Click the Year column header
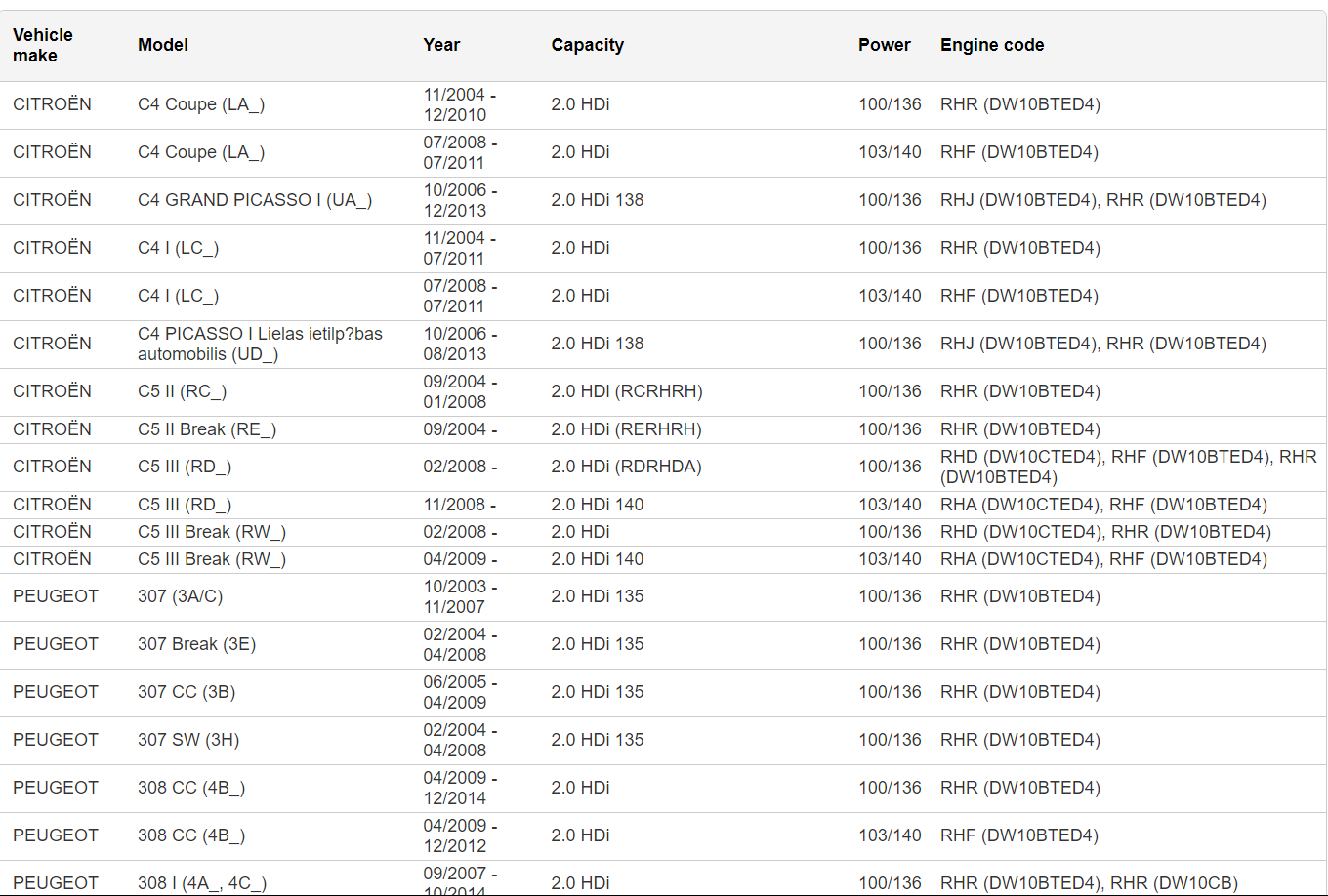The height and width of the screenshot is (896, 1328). click(x=441, y=45)
